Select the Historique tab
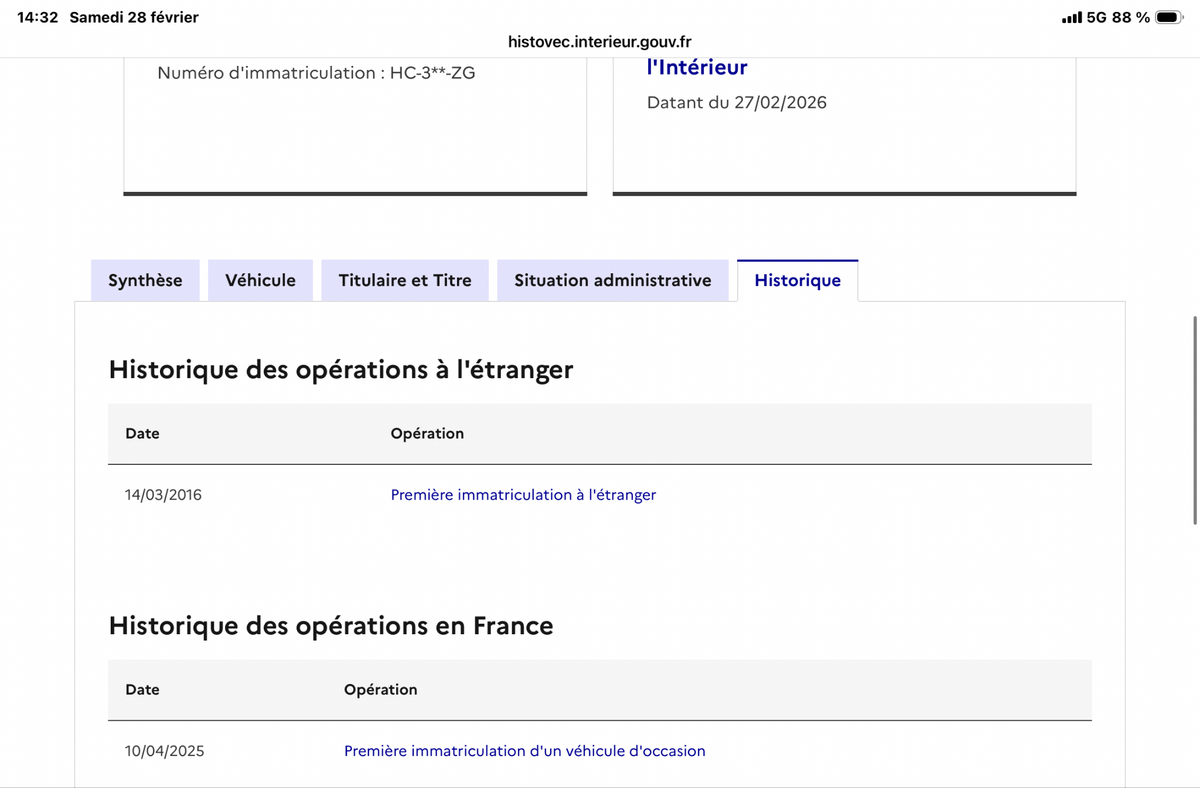 (x=798, y=280)
